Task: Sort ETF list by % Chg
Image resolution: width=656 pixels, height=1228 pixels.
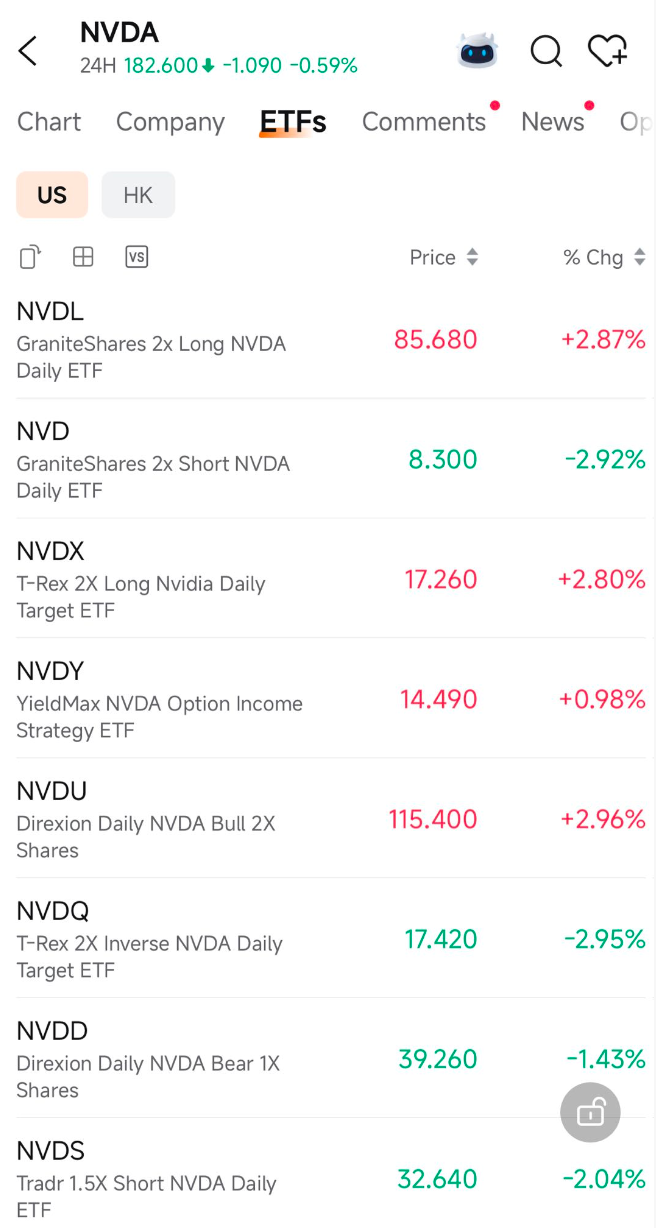Action: pos(604,258)
